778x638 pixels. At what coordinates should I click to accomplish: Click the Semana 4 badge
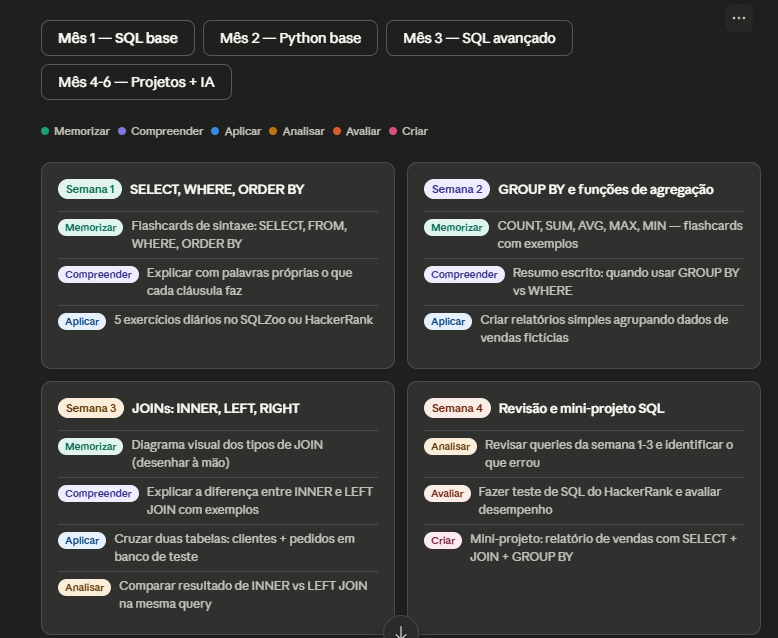(457, 408)
